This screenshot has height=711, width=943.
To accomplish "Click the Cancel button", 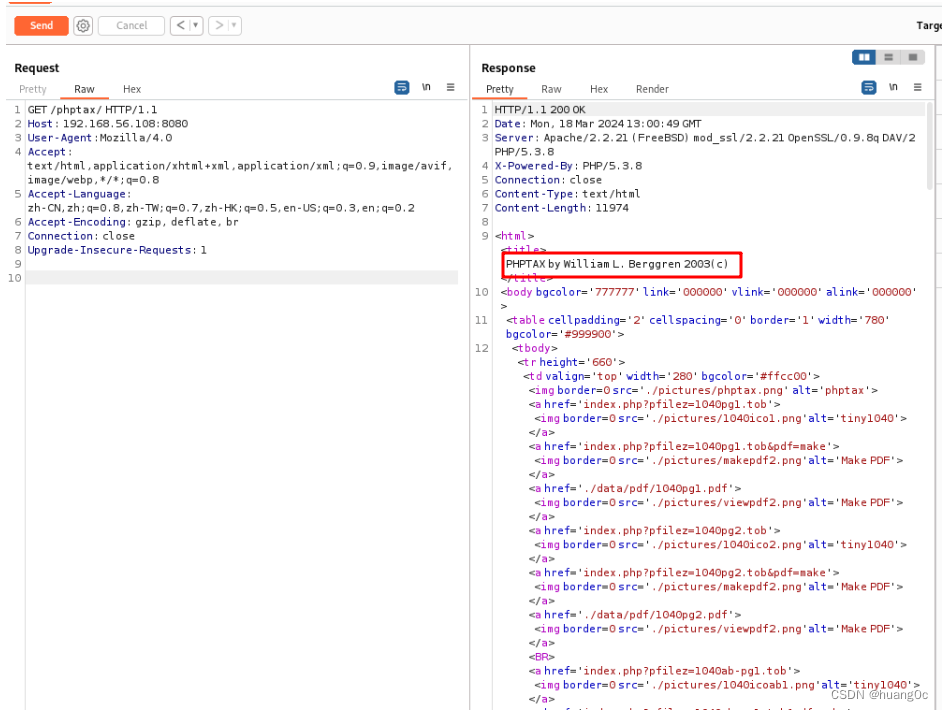I will [131, 25].
